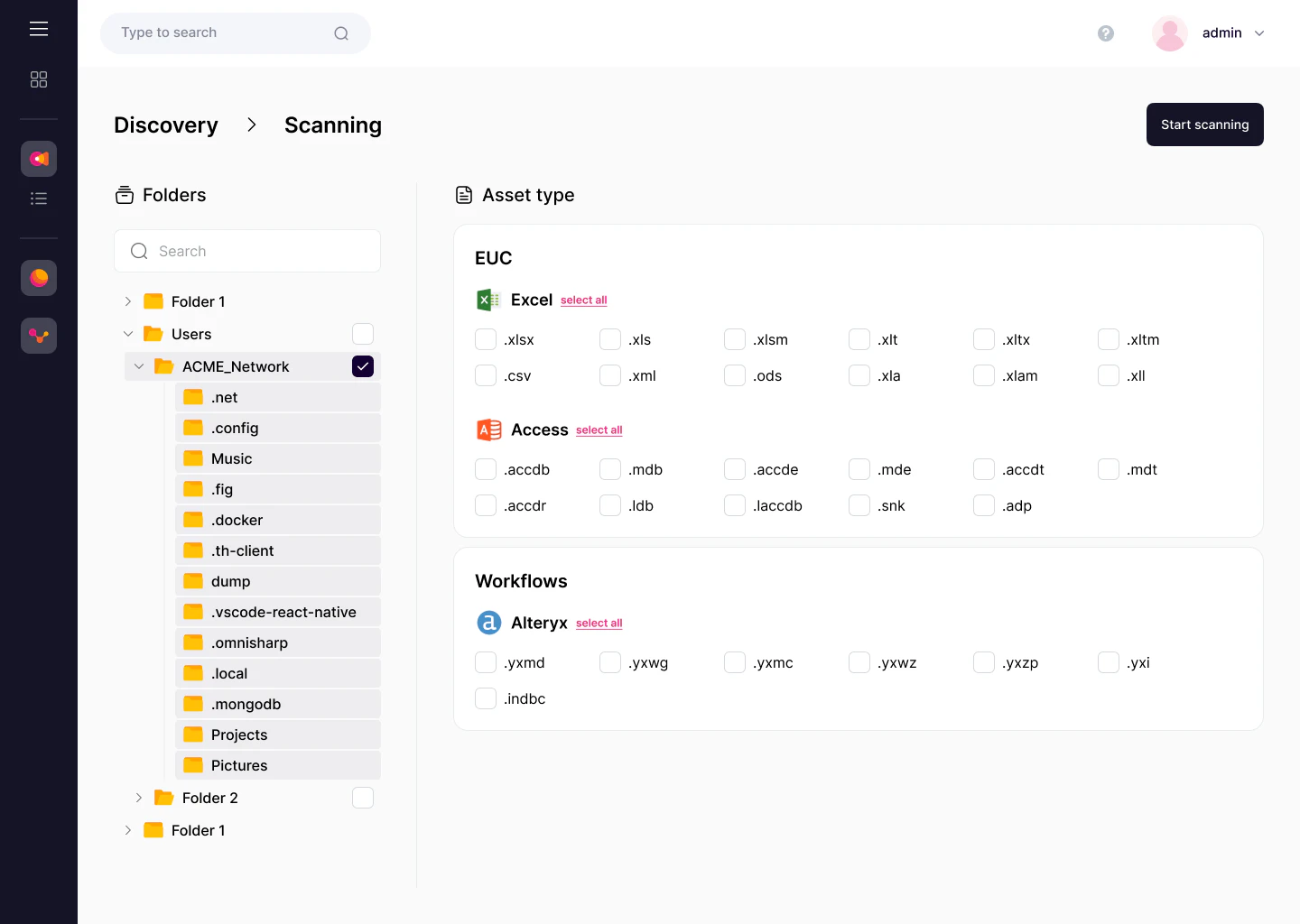This screenshot has width=1300, height=924.
Task: Enable the .xlsx checkbox under Excel
Action: click(485, 339)
